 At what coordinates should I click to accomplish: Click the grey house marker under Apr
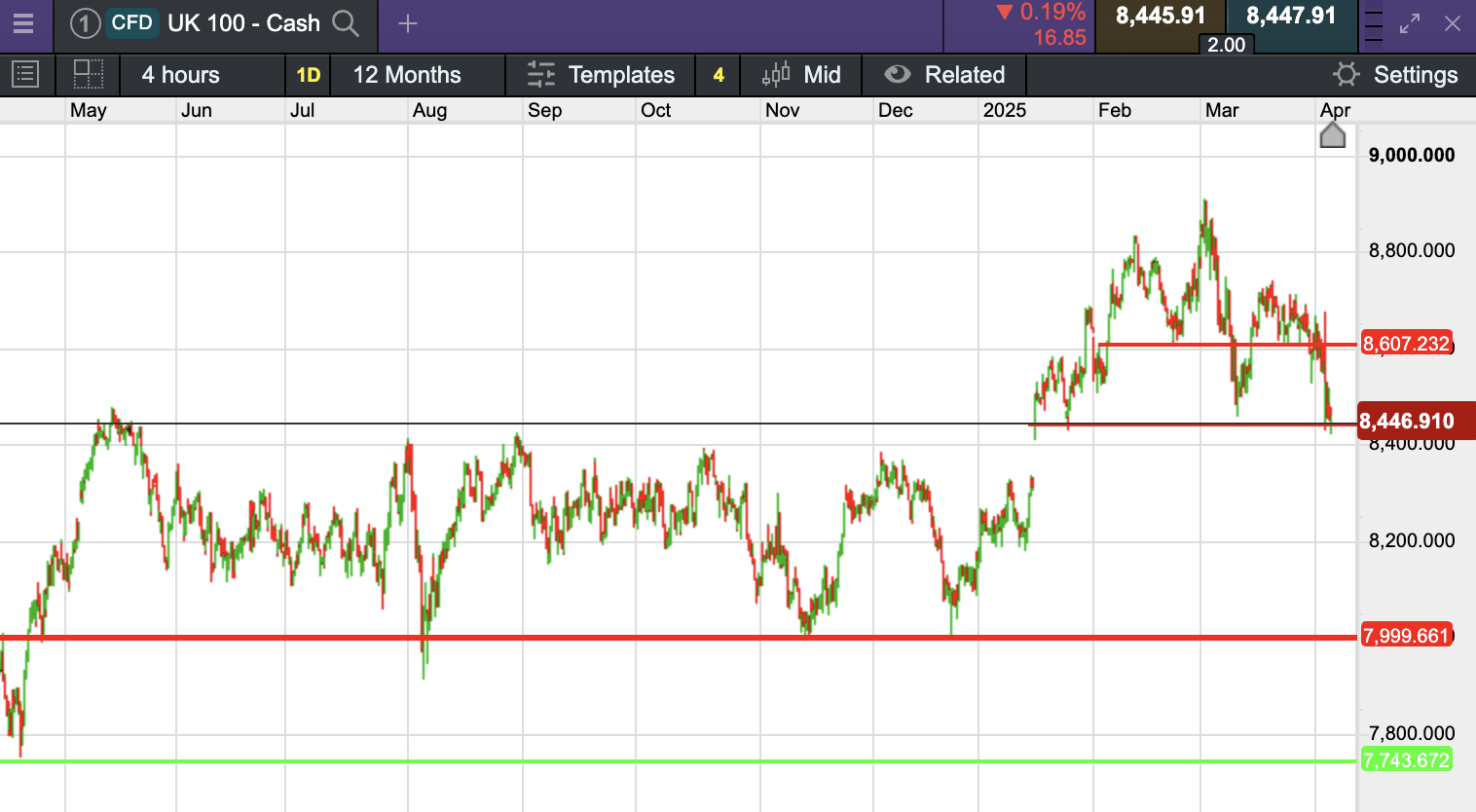pyautogui.click(x=1333, y=135)
